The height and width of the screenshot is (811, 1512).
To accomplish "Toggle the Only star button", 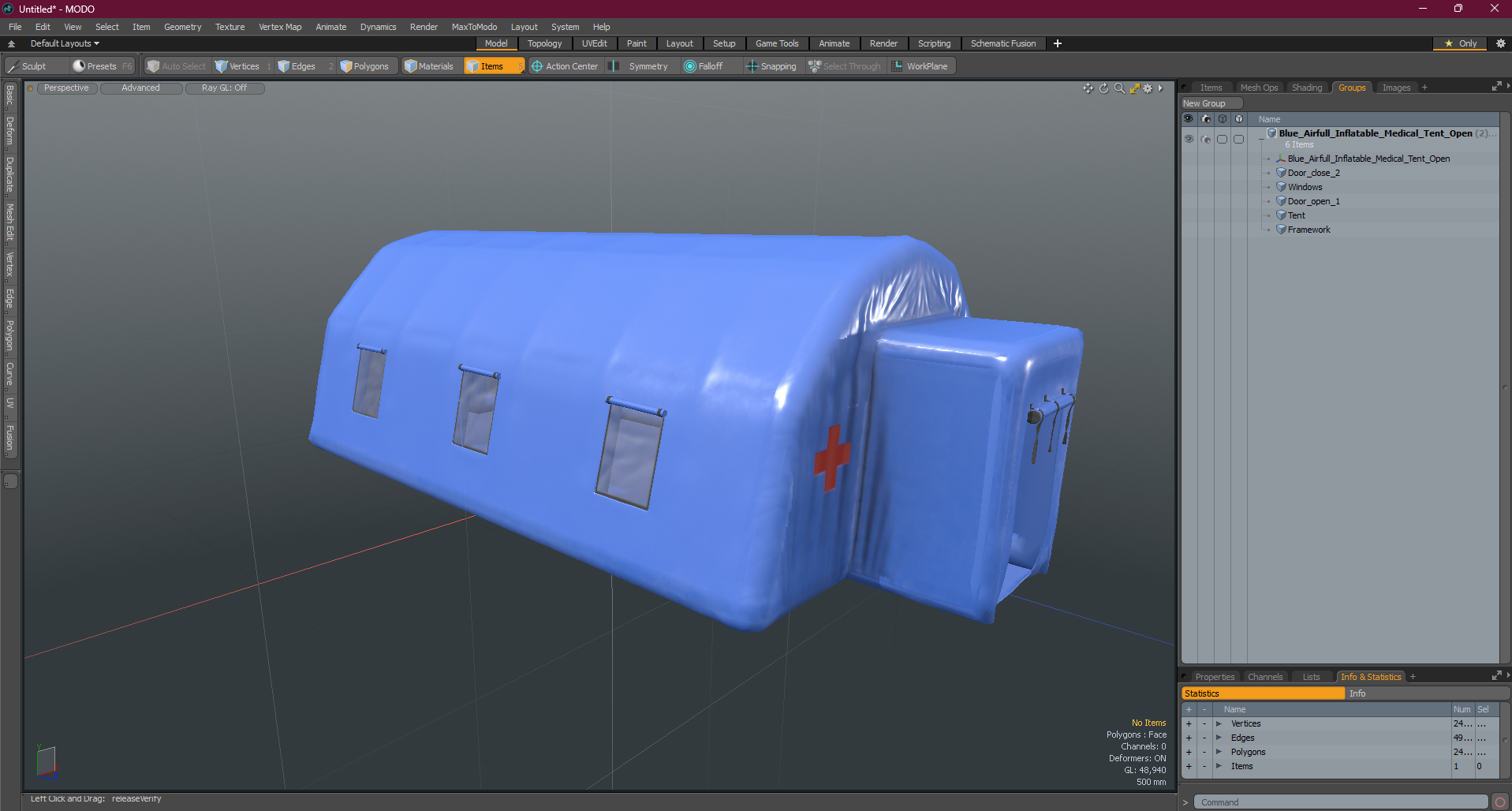I will pyautogui.click(x=1461, y=43).
